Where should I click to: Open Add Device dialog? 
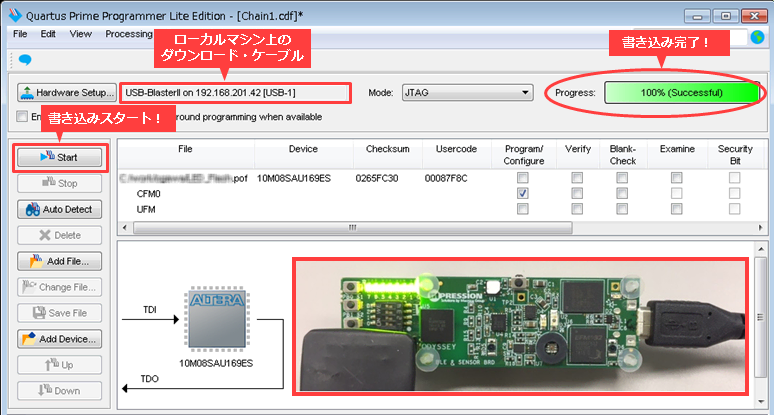[x=60, y=339]
